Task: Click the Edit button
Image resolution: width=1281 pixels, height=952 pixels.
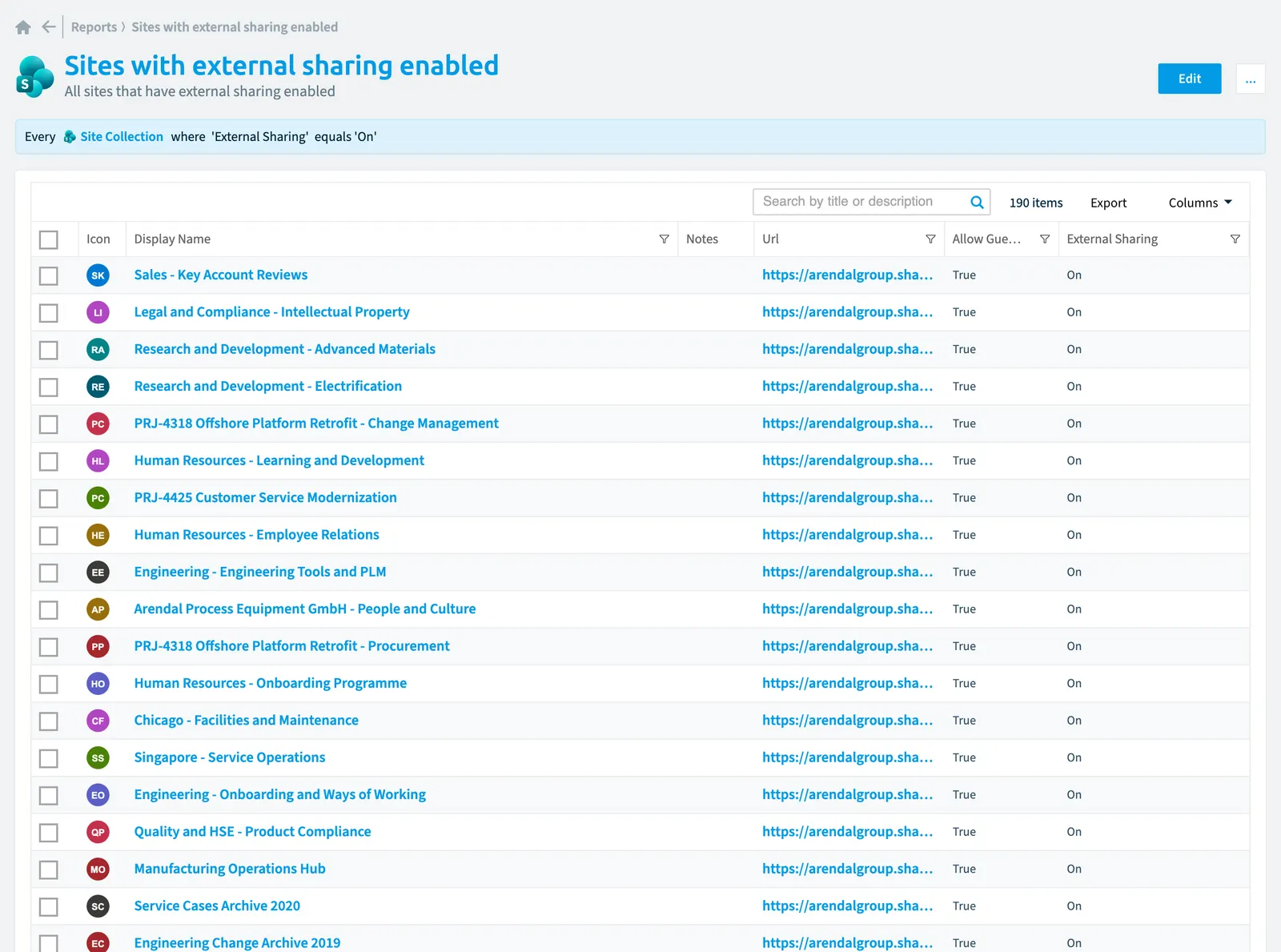Action: click(1190, 78)
